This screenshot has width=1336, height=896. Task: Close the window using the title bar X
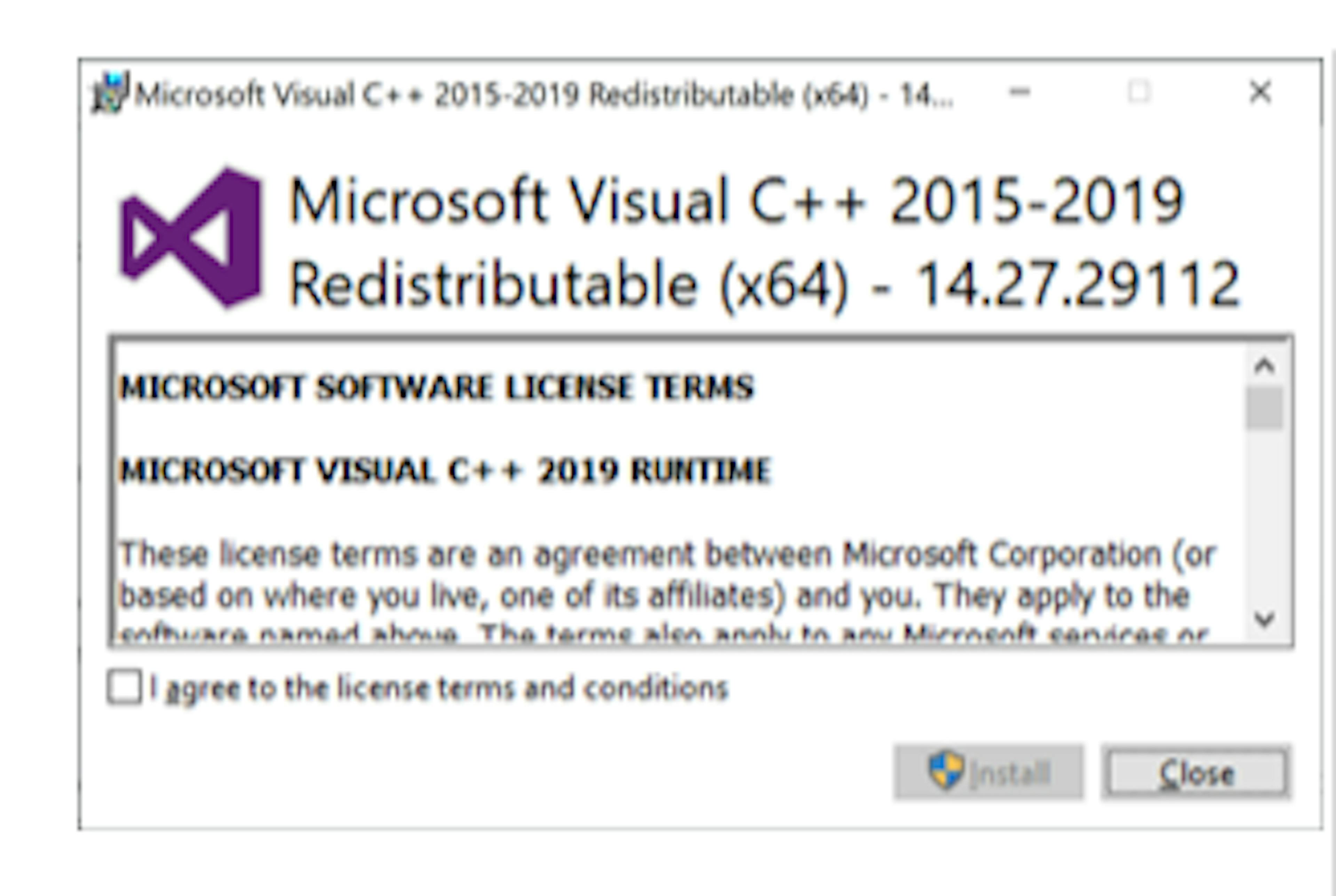(1260, 92)
